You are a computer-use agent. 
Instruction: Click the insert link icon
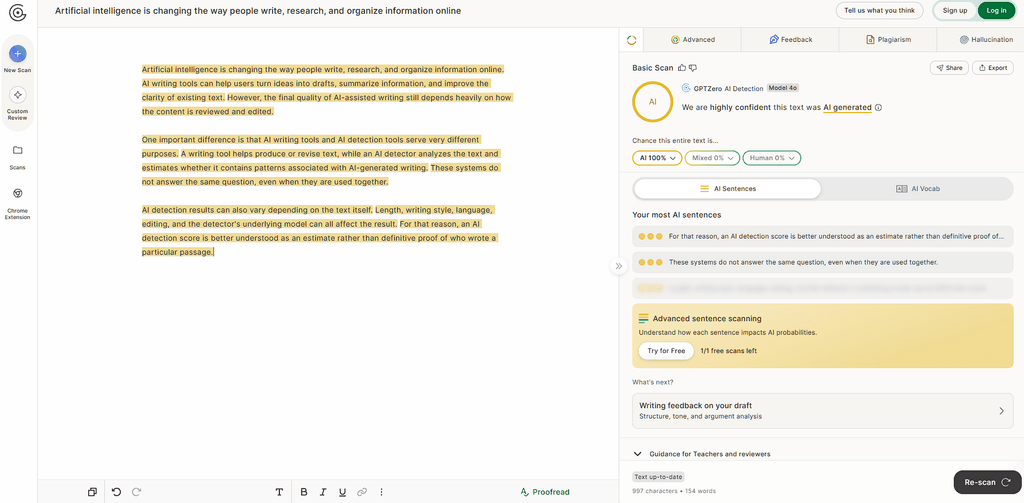[362, 492]
